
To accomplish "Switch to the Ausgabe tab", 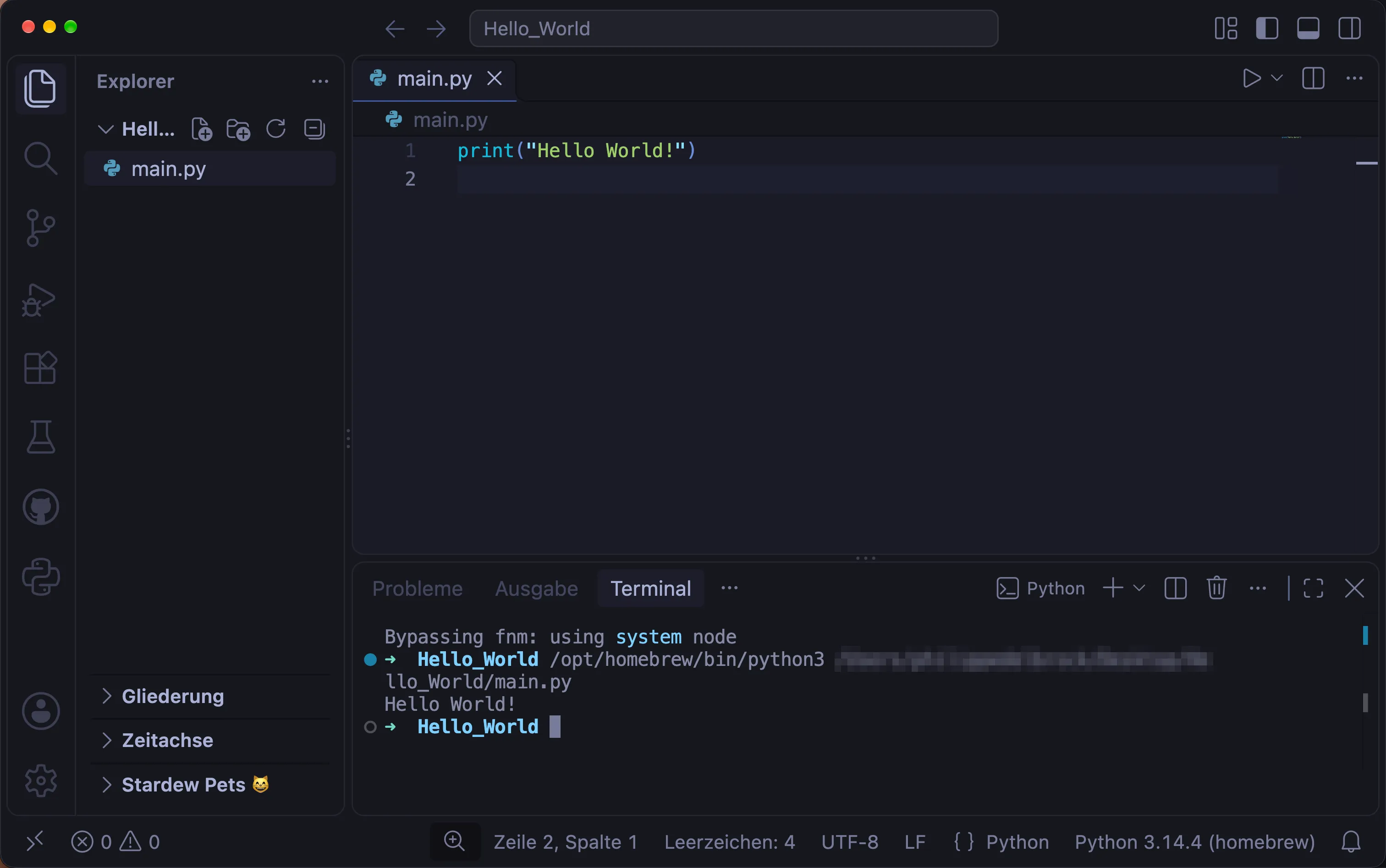I will click(x=536, y=588).
